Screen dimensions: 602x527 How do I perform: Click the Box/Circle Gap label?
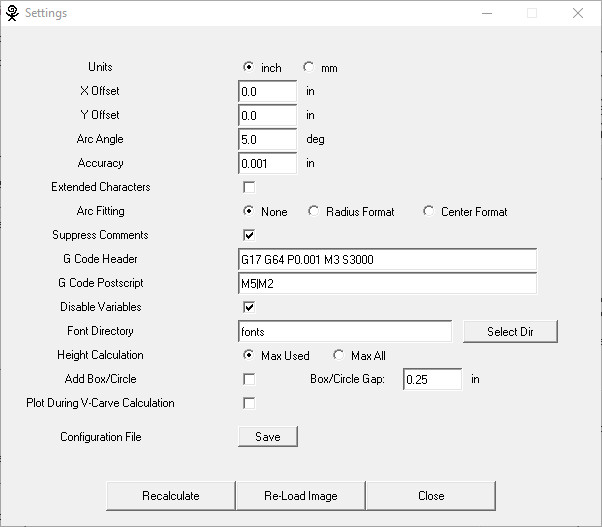tap(347, 379)
